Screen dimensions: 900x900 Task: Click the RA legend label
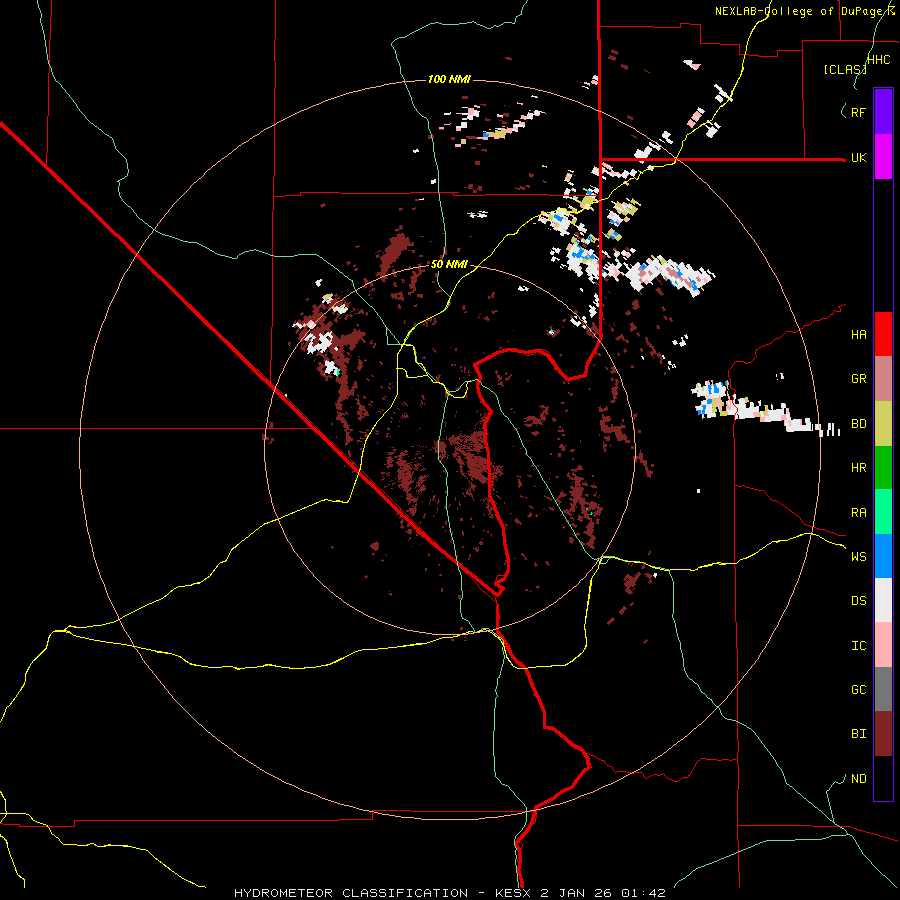coord(858,513)
